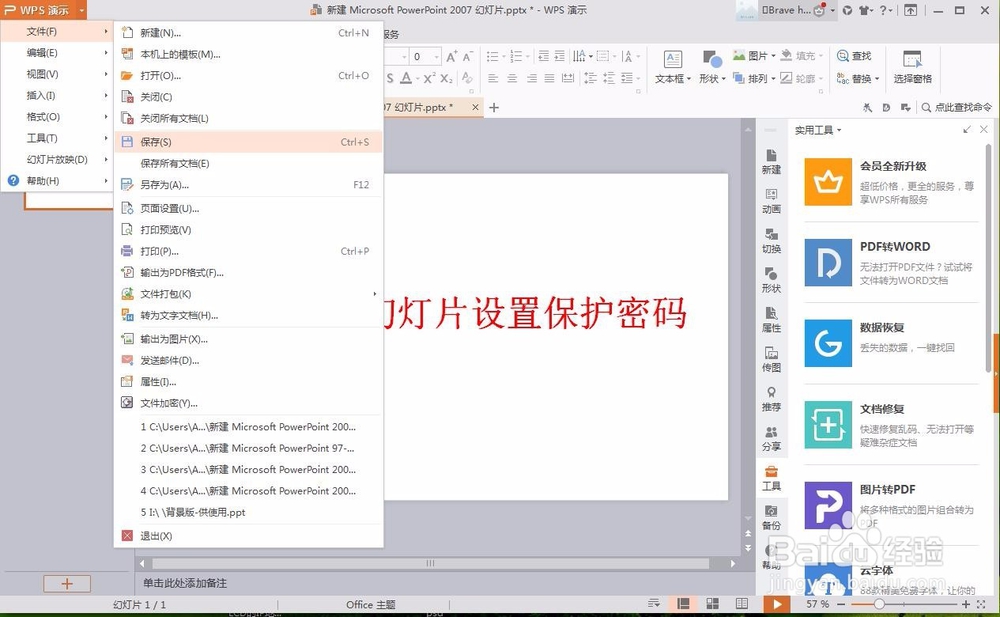Expand the View (视图) submenu

57,74
